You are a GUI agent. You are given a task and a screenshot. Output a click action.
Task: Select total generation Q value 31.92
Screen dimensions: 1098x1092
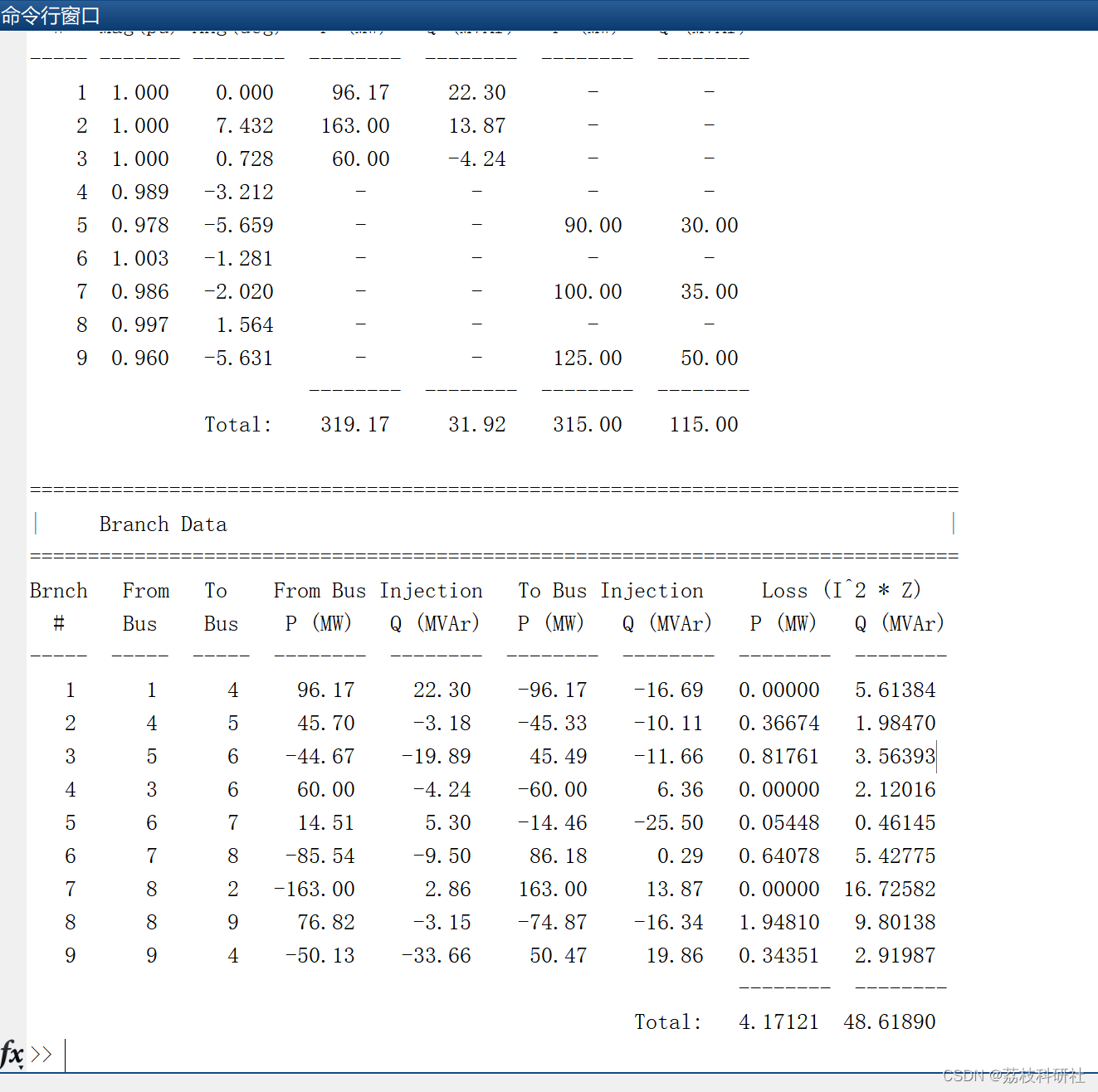click(477, 425)
